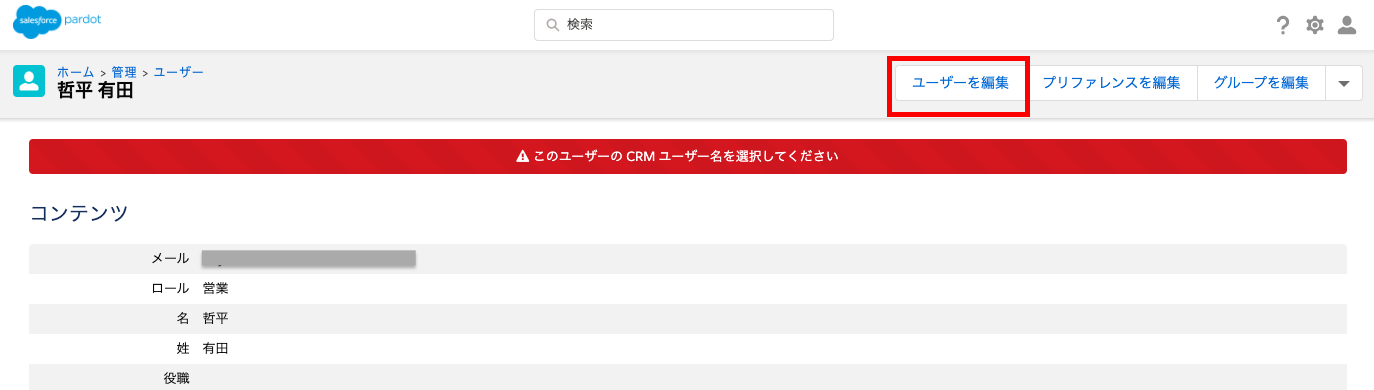The width and height of the screenshot is (1374, 390).
Task: Click the blurred メール address value
Action: point(308,259)
